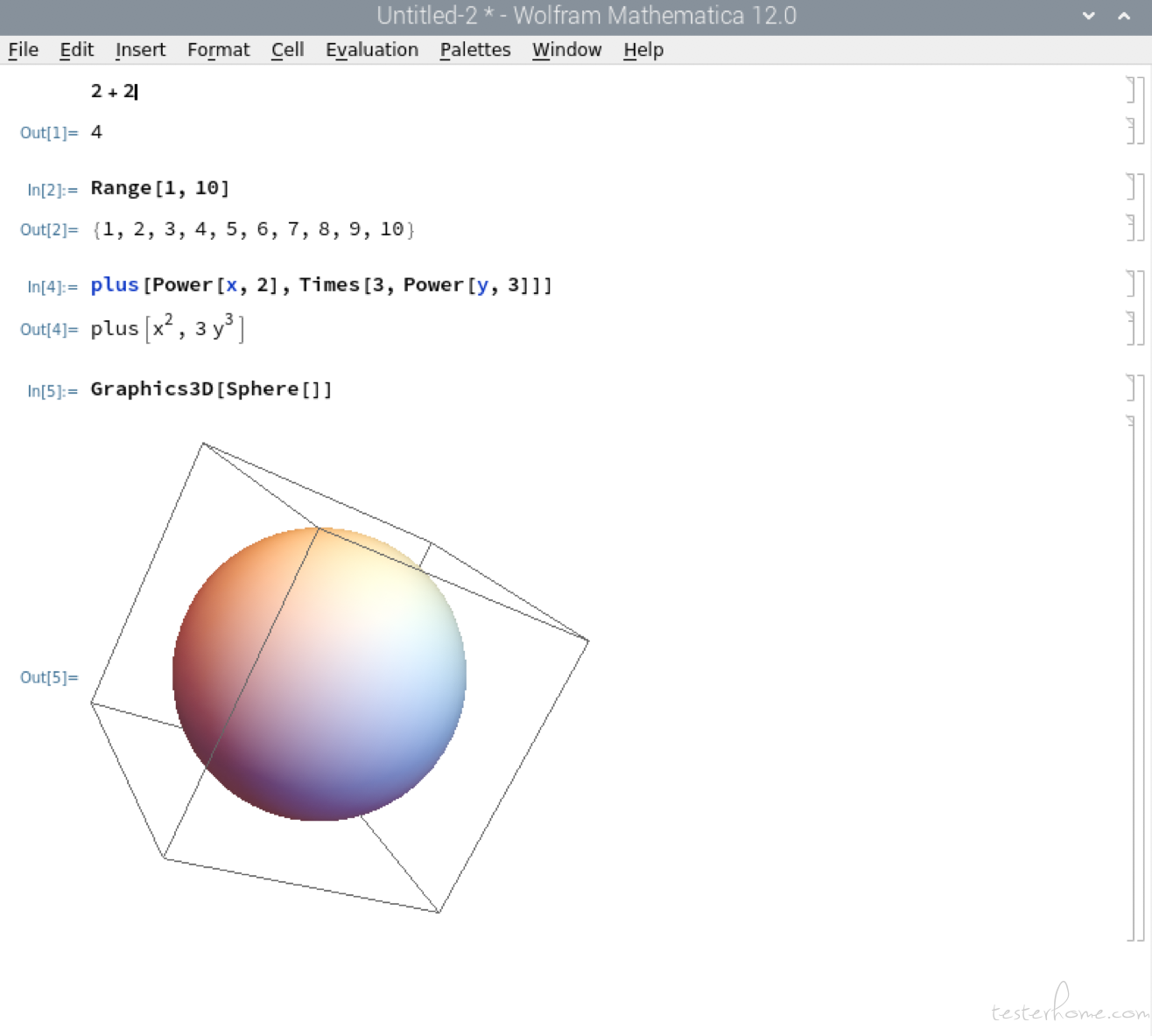Click the blue plus symbol in In[4]
The height and width of the screenshot is (1036, 1152).
click(115, 285)
